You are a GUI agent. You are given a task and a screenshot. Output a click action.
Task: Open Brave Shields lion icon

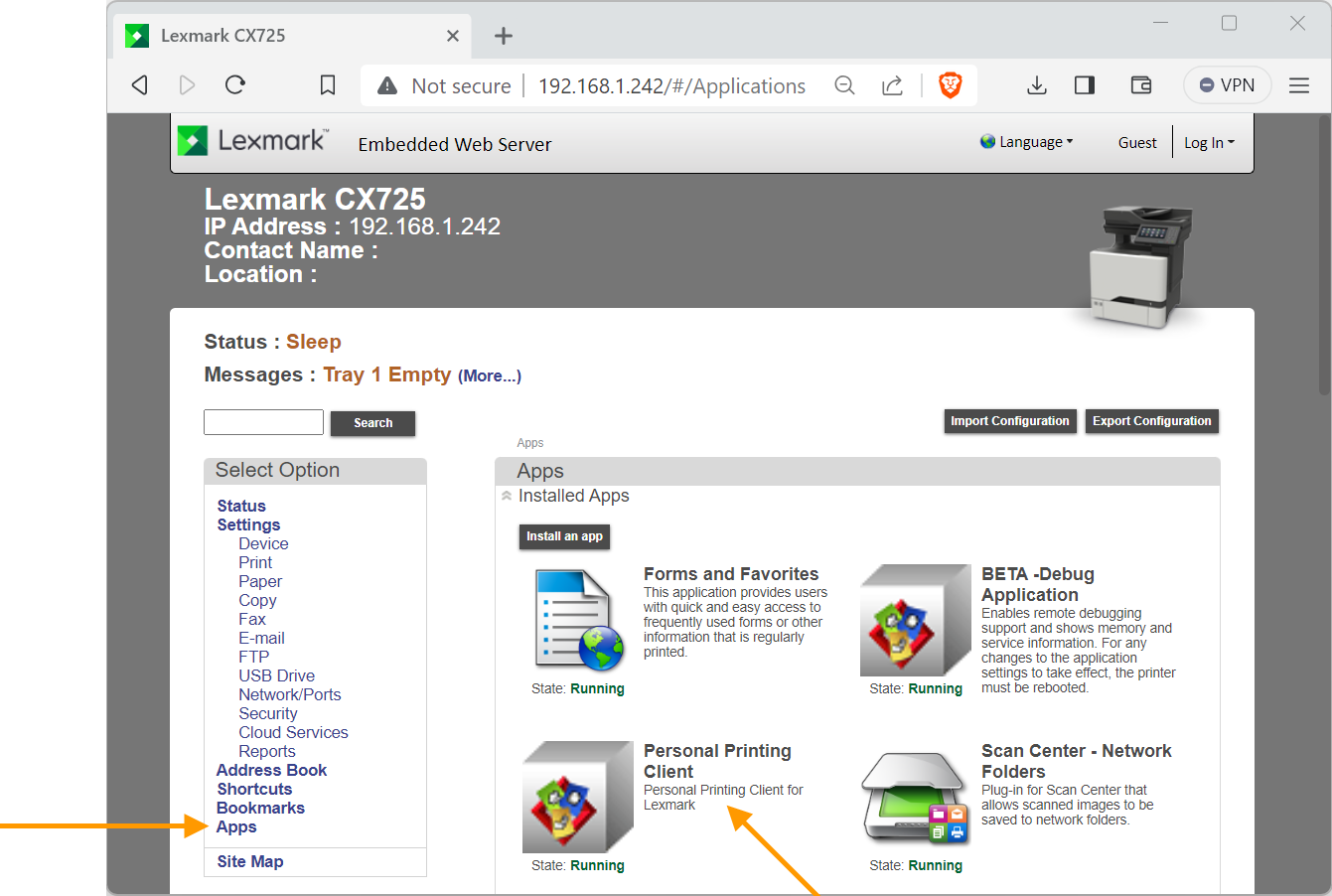point(951,85)
